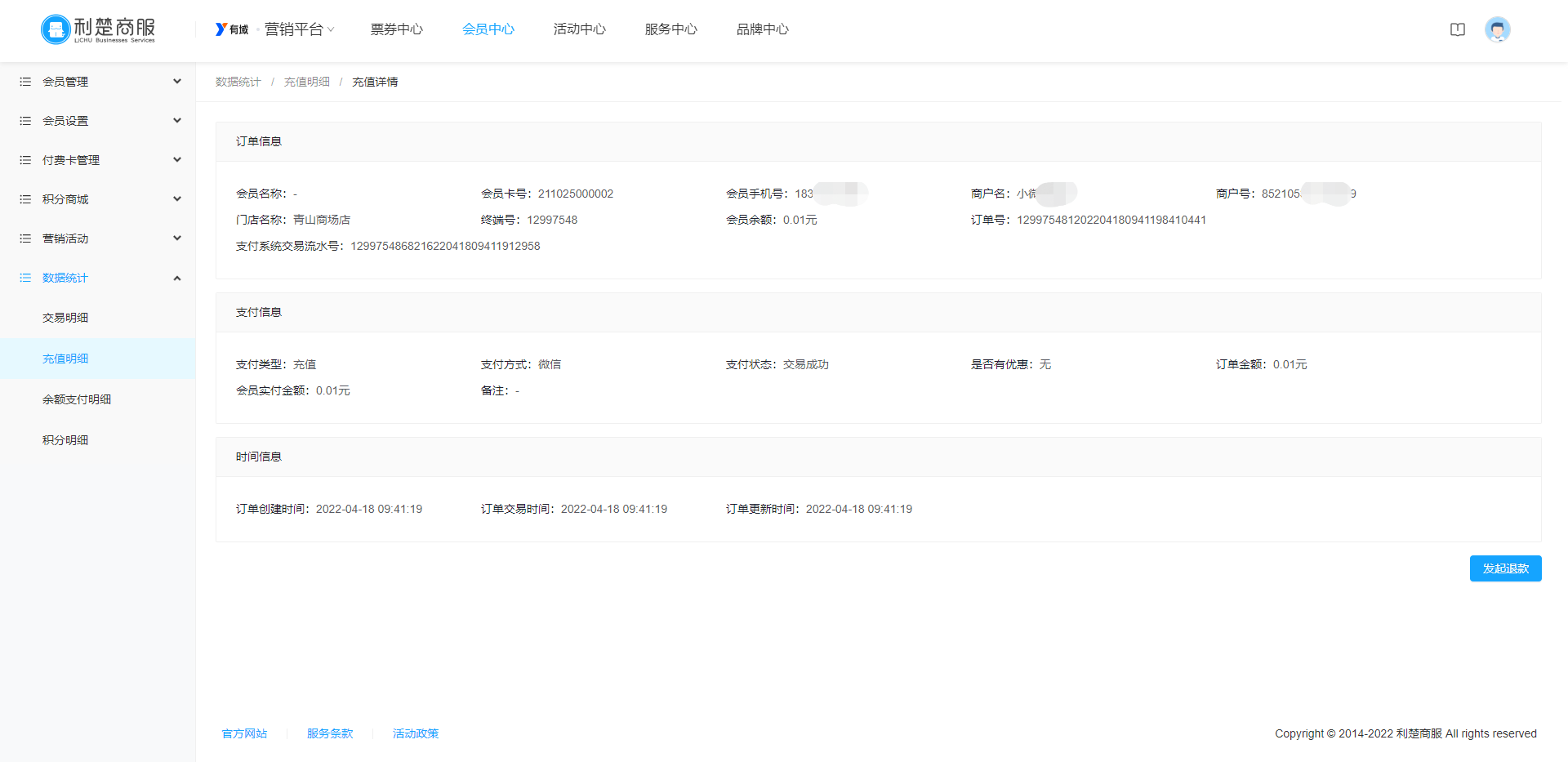Go to 充值明细 submenu

point(98,359)
